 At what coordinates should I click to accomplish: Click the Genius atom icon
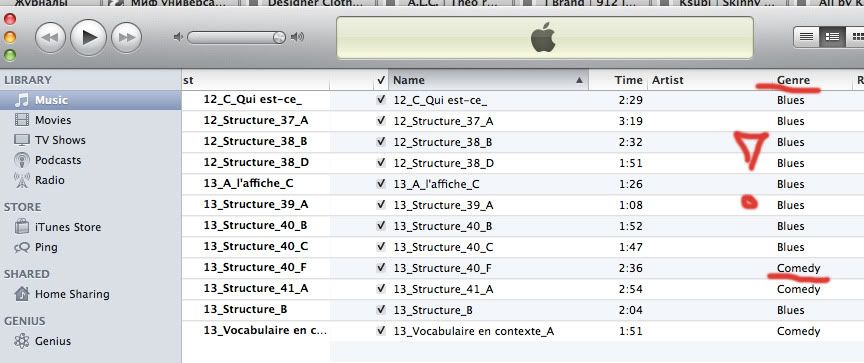[22, 341]
